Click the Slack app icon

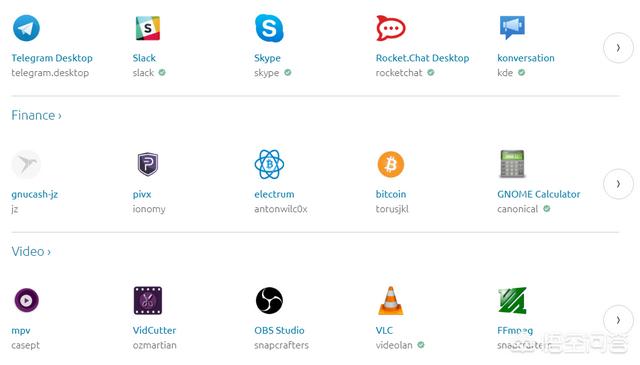tap(148, 28)
